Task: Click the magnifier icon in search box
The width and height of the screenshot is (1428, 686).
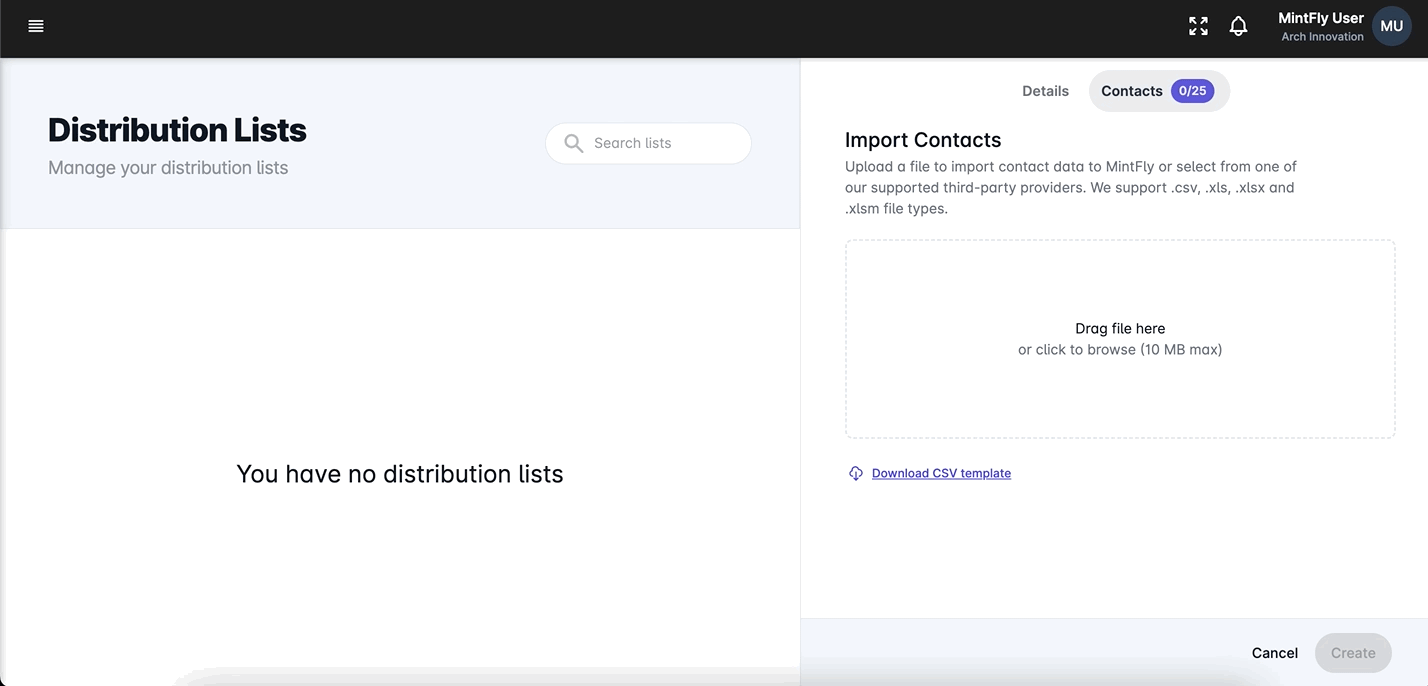Action: [x=574, y=144]
